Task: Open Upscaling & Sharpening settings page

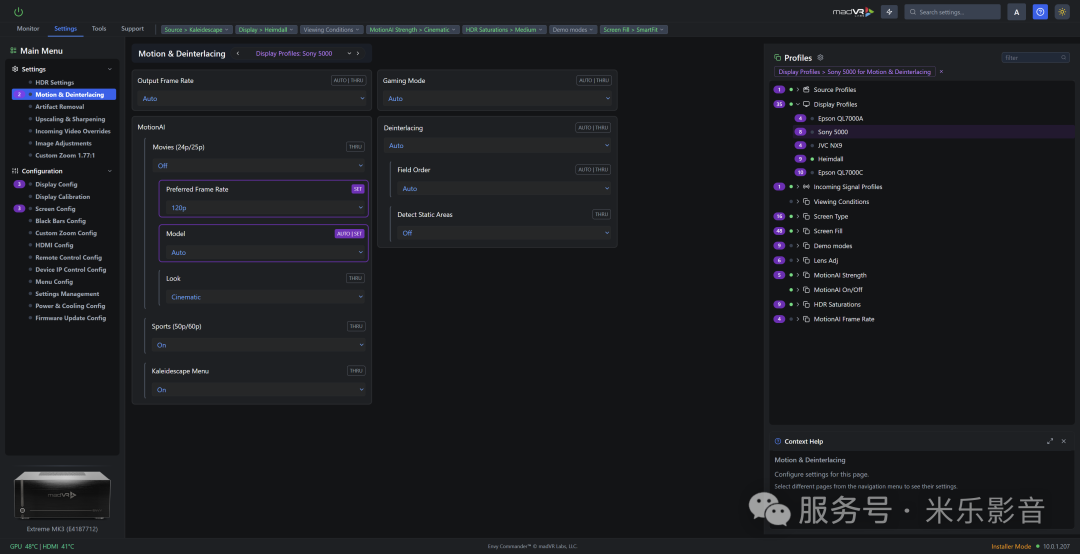Action: [x=70, y=119]
